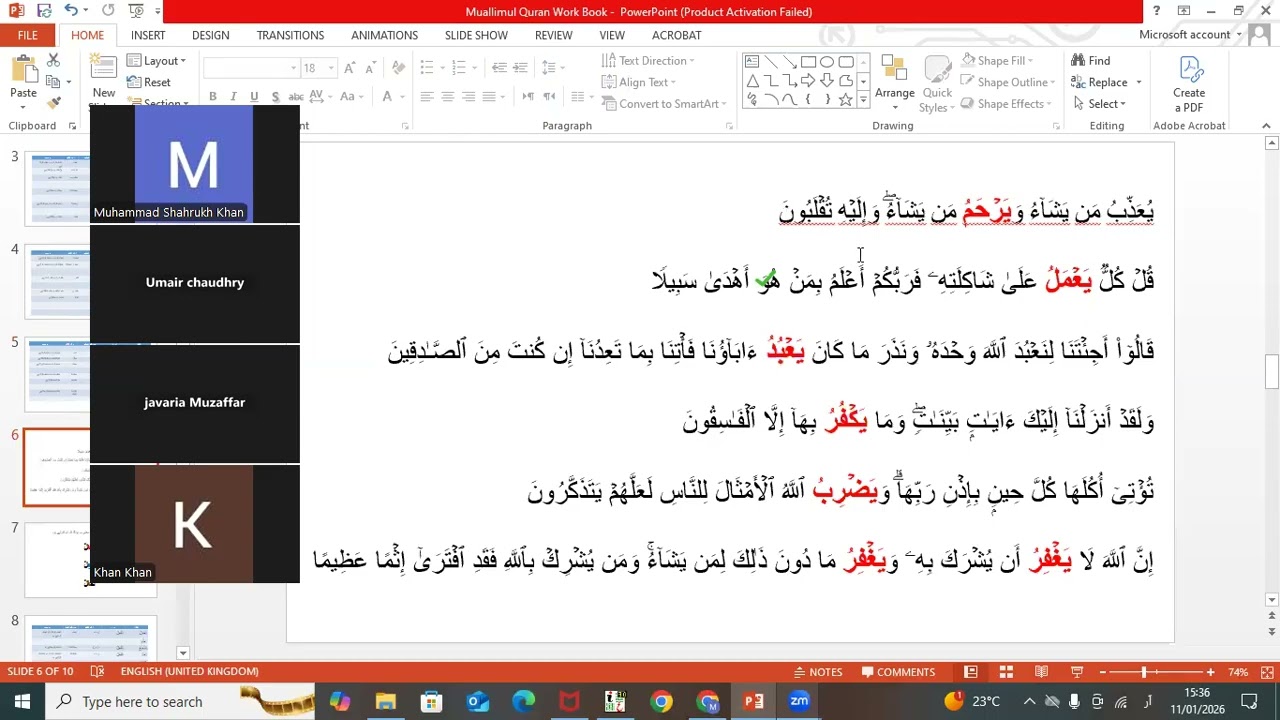
Task: Click the Format Painter brush icon
Action: tap(53, 103)
